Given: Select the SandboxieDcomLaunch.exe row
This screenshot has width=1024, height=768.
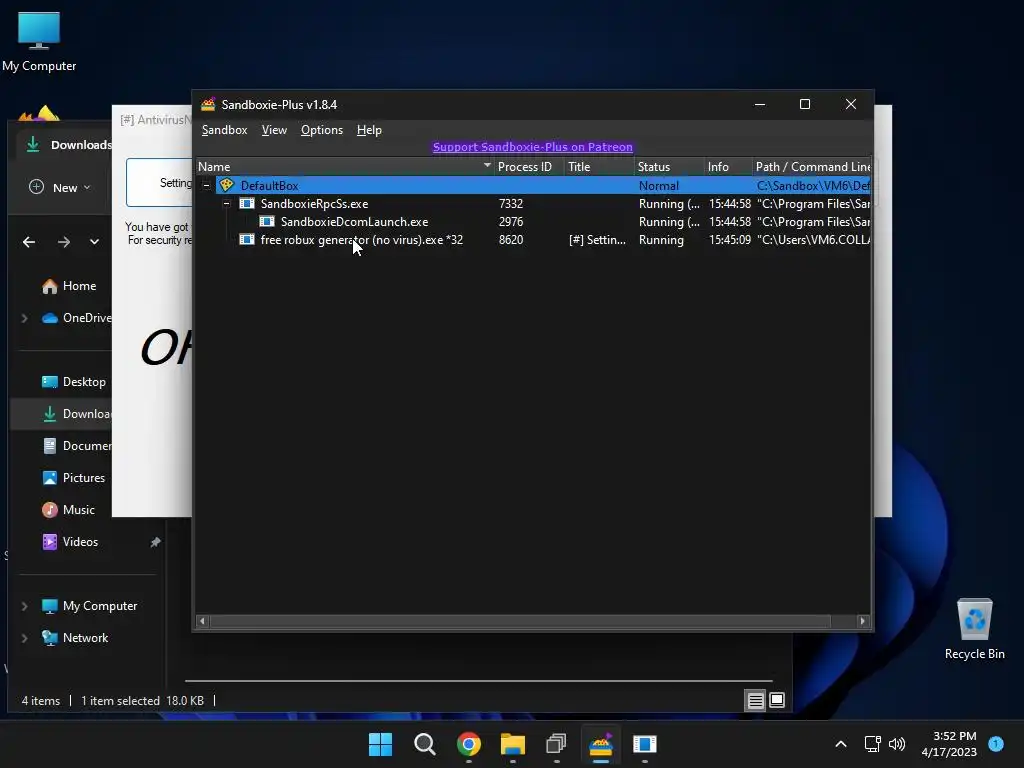Looking at the screenshot, I should point(533,222).
